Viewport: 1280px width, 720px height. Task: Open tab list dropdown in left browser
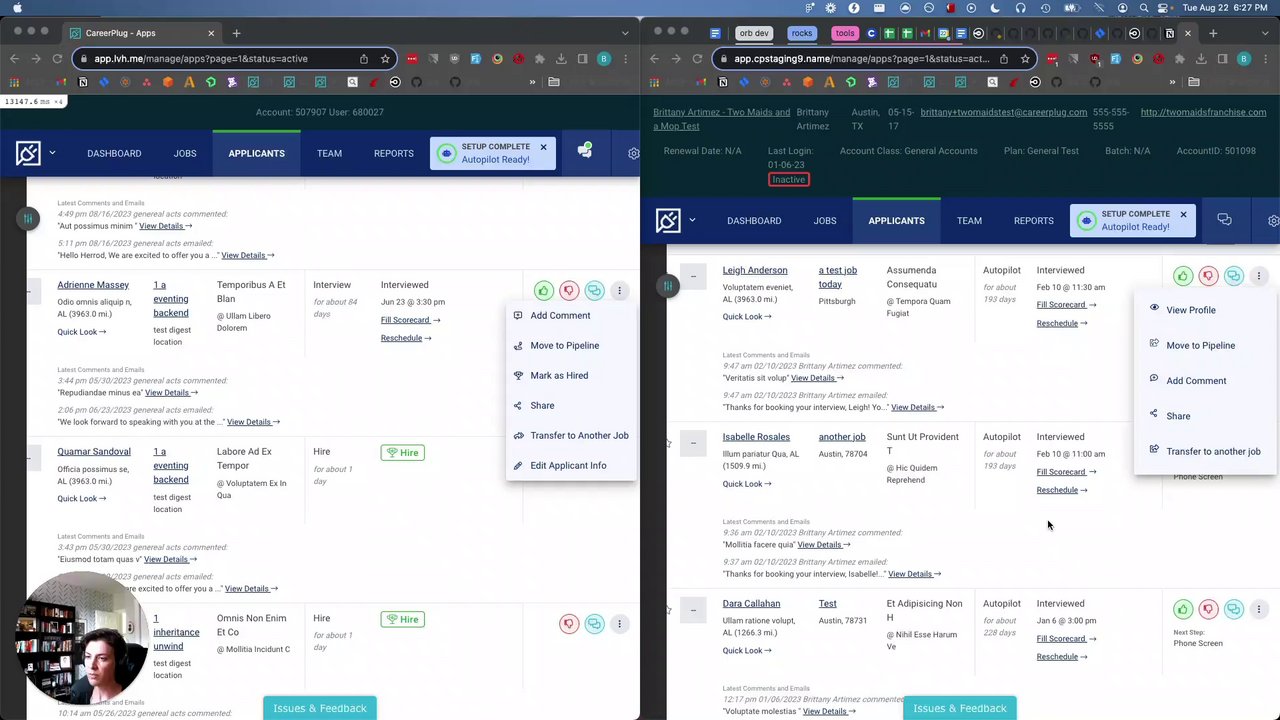click(x=625, y=33)
